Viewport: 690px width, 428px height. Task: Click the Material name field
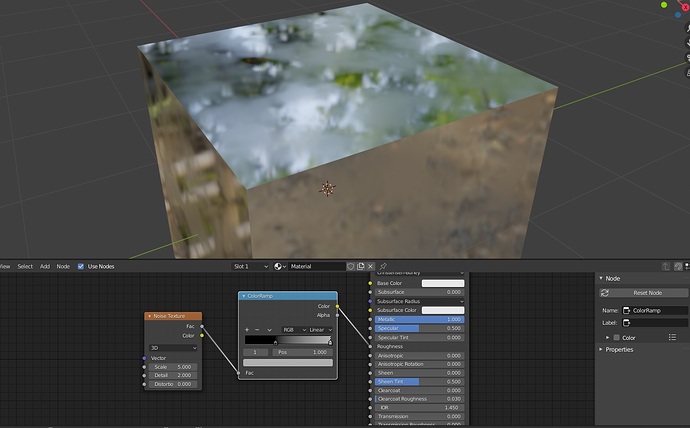coord(317,266)
